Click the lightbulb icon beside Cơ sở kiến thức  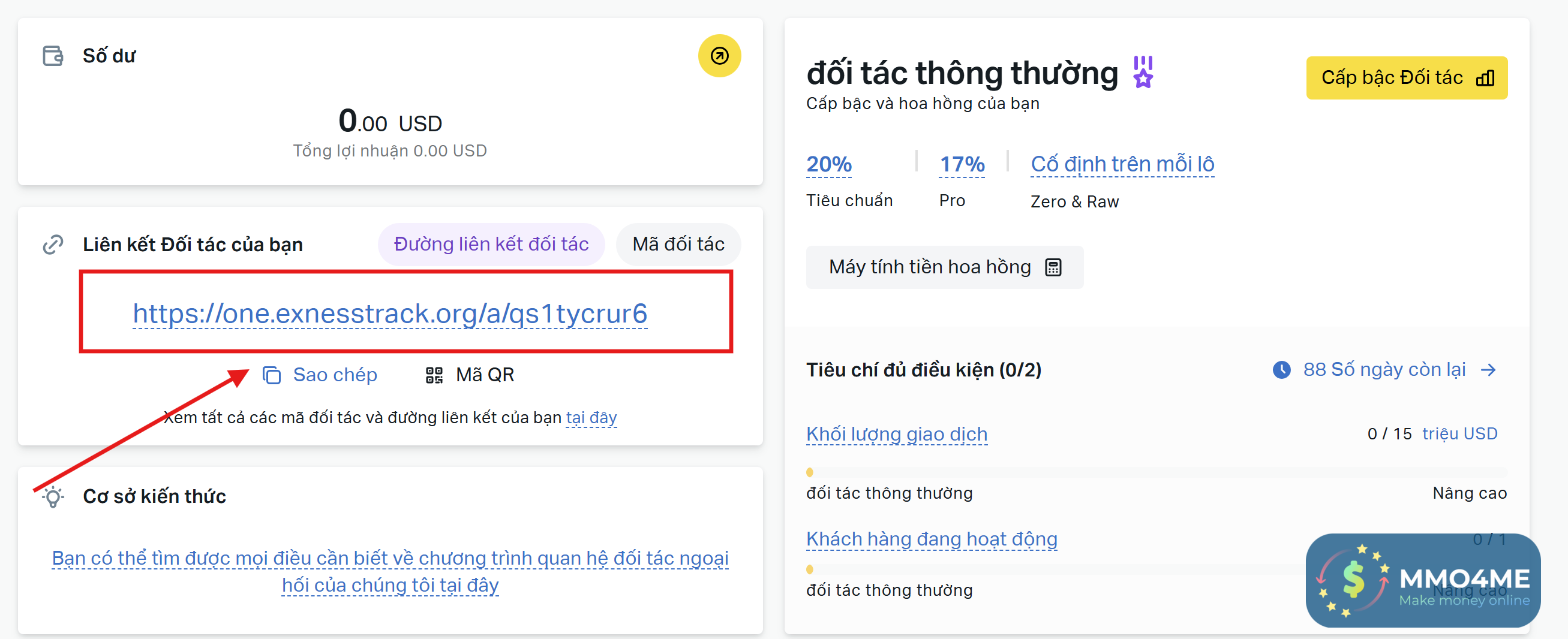tap(53, 497)
